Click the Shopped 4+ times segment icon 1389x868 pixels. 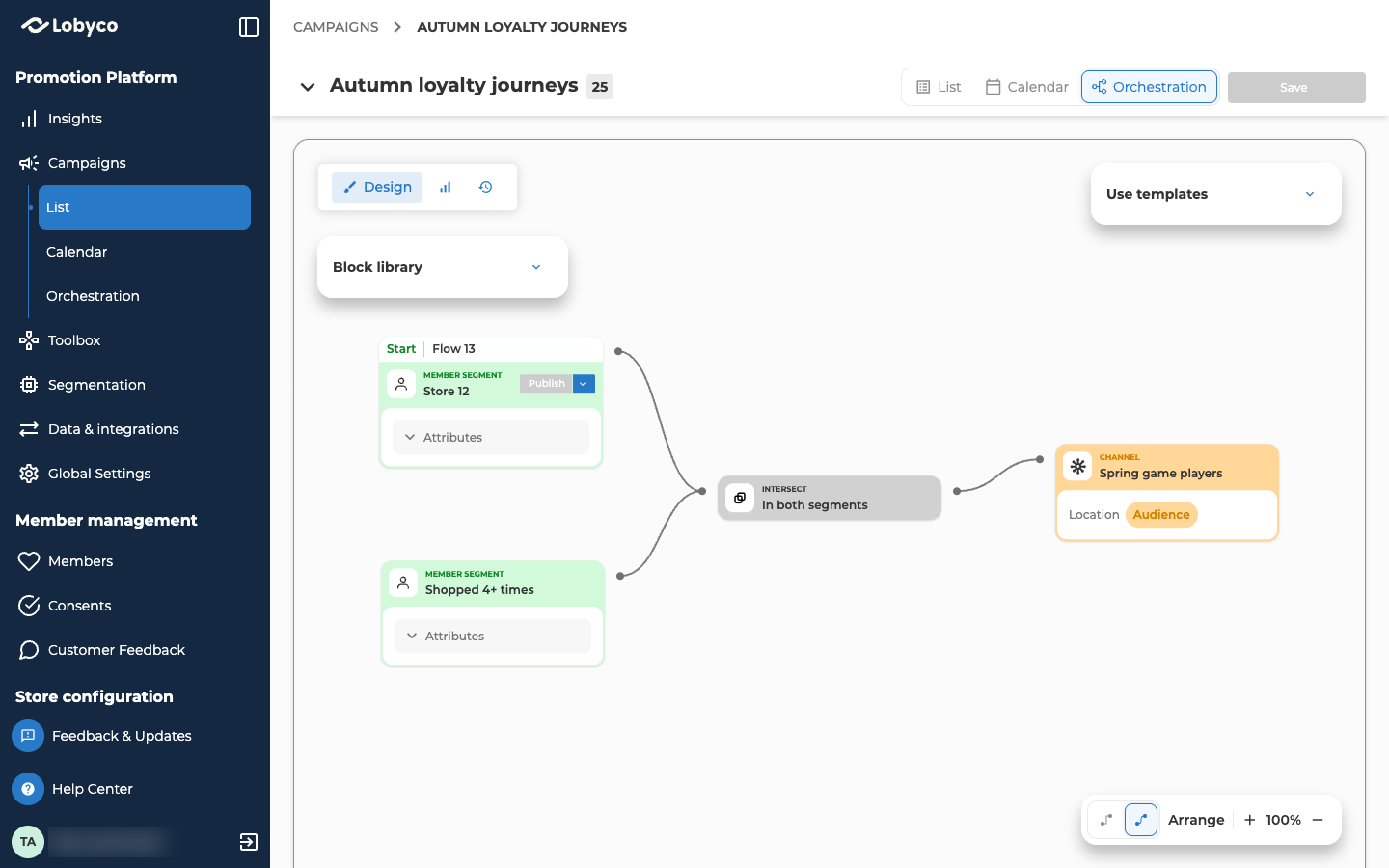coord(403,583)
